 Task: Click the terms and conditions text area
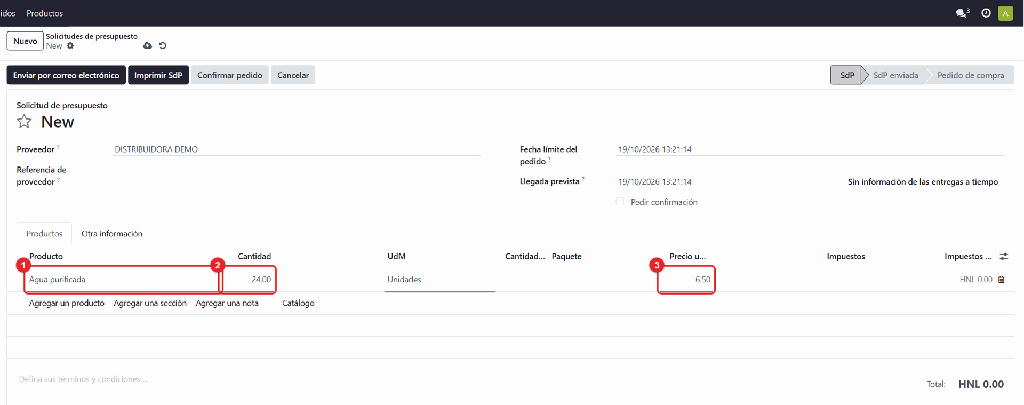pyautogui.click(x=82, y=379)
